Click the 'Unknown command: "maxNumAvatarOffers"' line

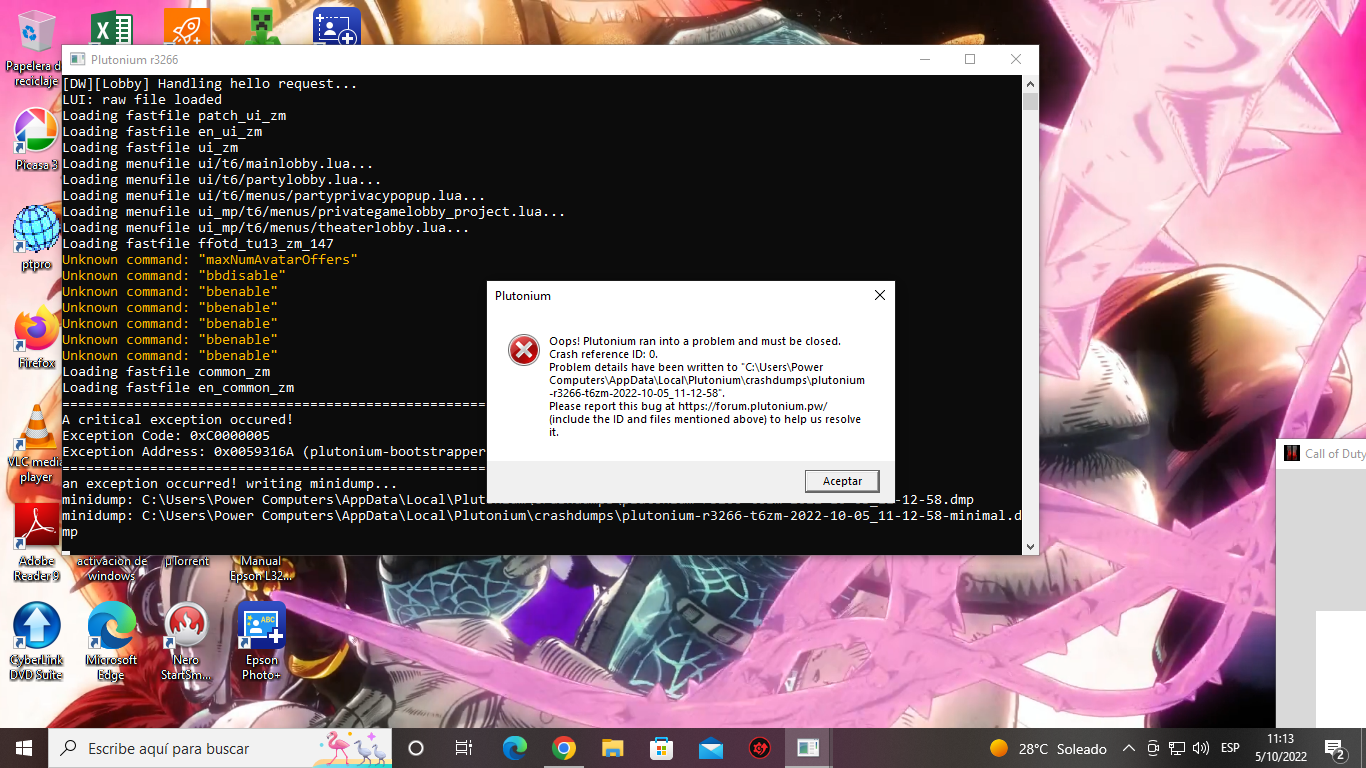tap(209, 259)
